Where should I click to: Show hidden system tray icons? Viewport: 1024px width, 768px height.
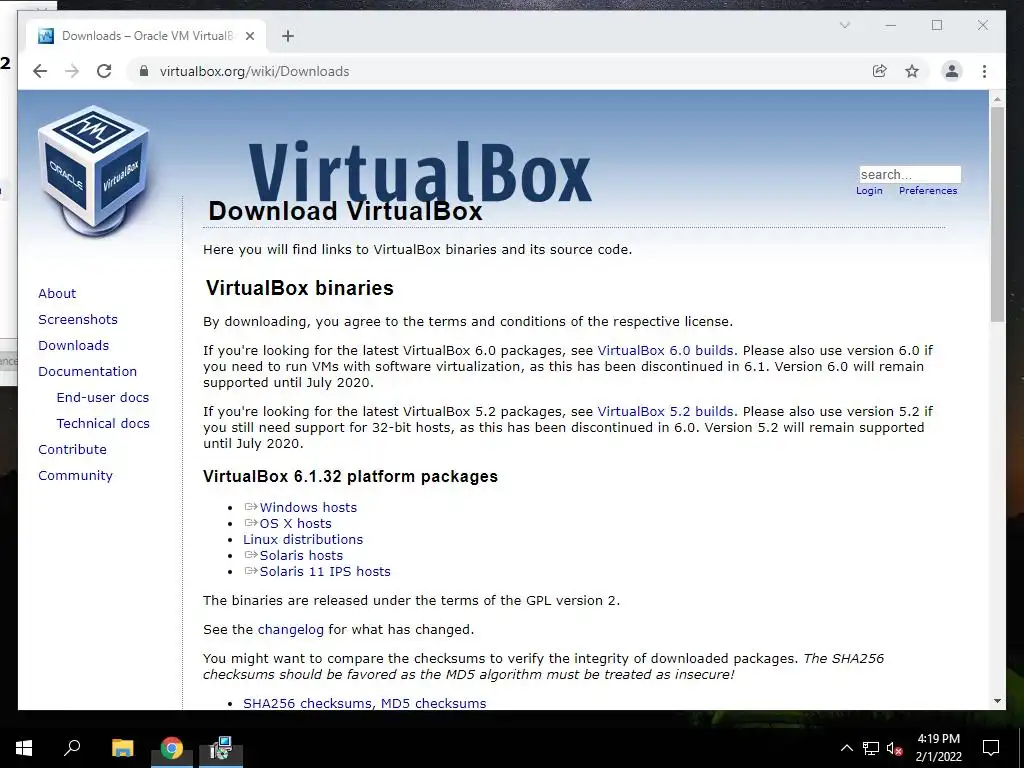pyautogui.click(x=846, y=748)
